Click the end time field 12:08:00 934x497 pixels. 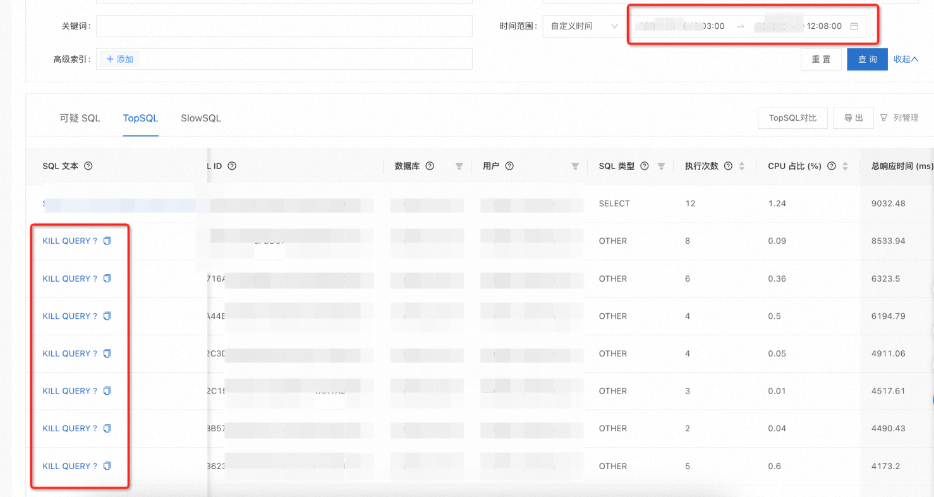[798, 26]
